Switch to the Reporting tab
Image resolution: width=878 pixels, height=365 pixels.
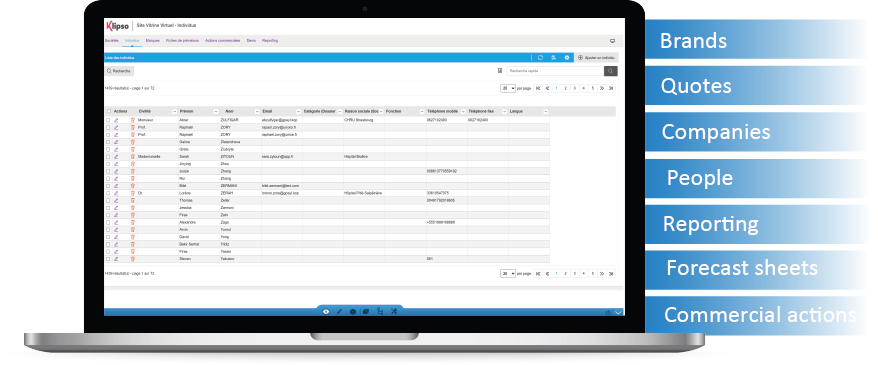(x=269, y=41)
